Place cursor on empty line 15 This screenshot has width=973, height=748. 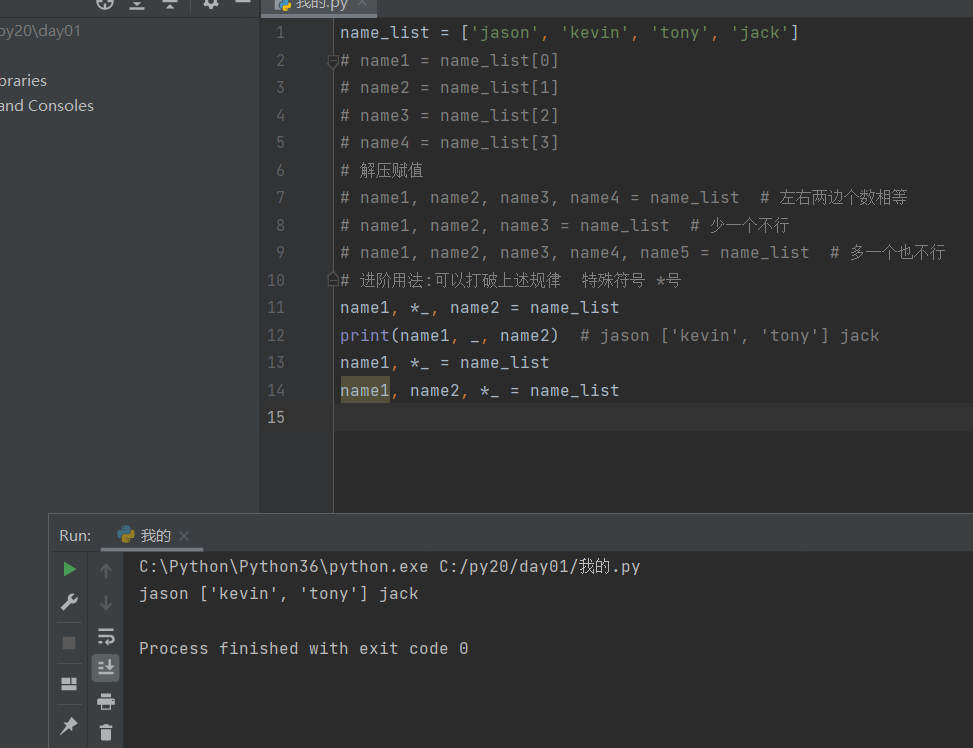pos(653,417)
